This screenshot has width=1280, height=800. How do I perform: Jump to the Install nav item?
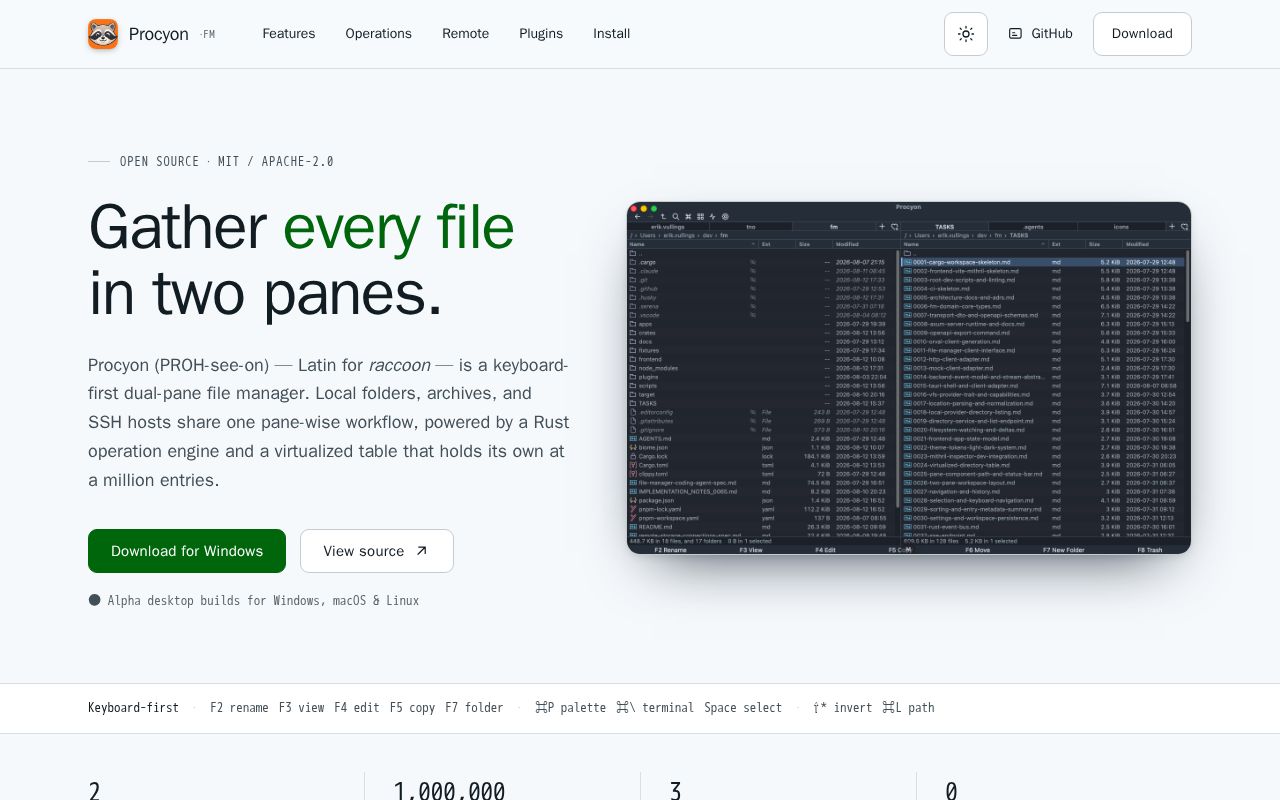[x=612, y=34]
